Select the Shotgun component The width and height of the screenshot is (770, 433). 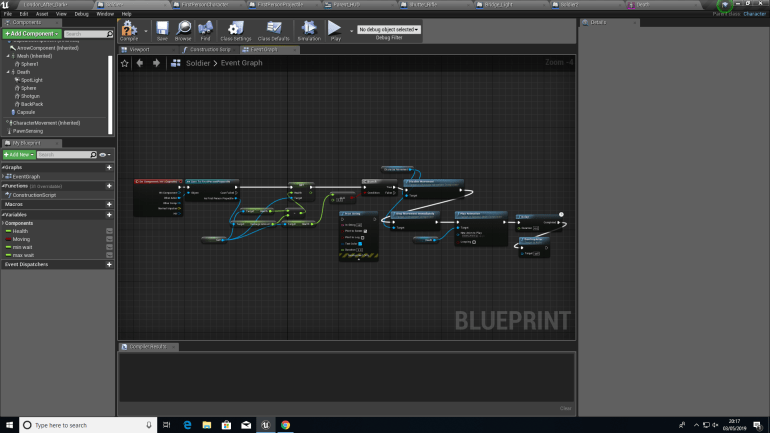click(30, 96)
